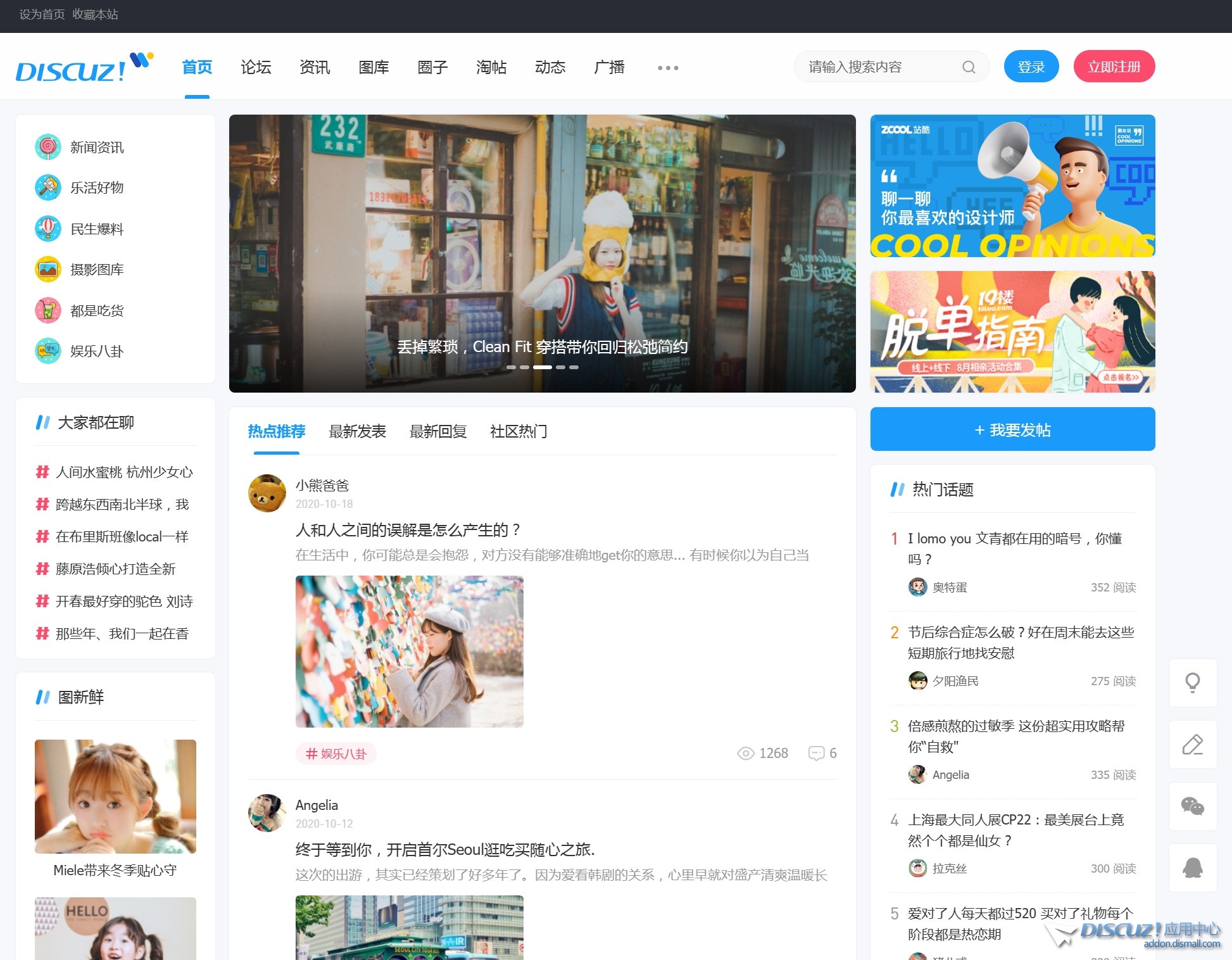Click the QQ penguin icon in floating sidebar

coord(1193,868)
